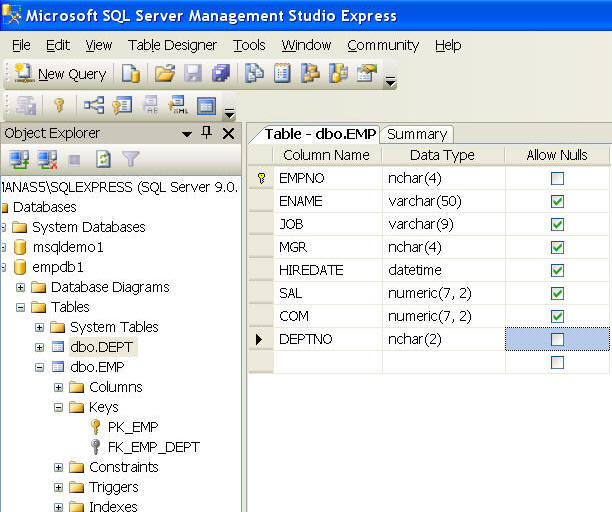Viewport: 612px width, 512px height.
Task: Open the Community menu
Action: [x=383, y=45]
